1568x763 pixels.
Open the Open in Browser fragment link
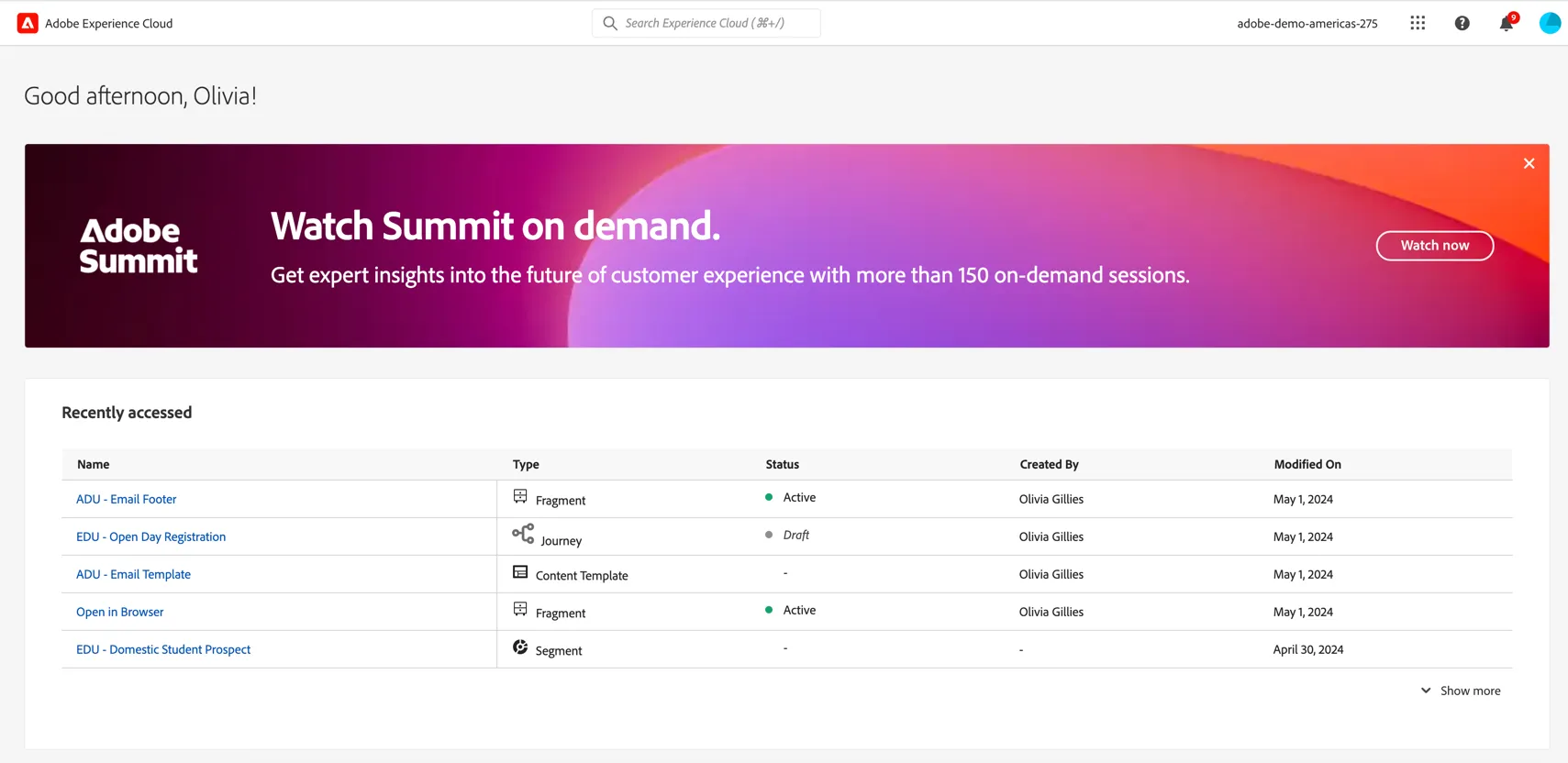(120, 612)
